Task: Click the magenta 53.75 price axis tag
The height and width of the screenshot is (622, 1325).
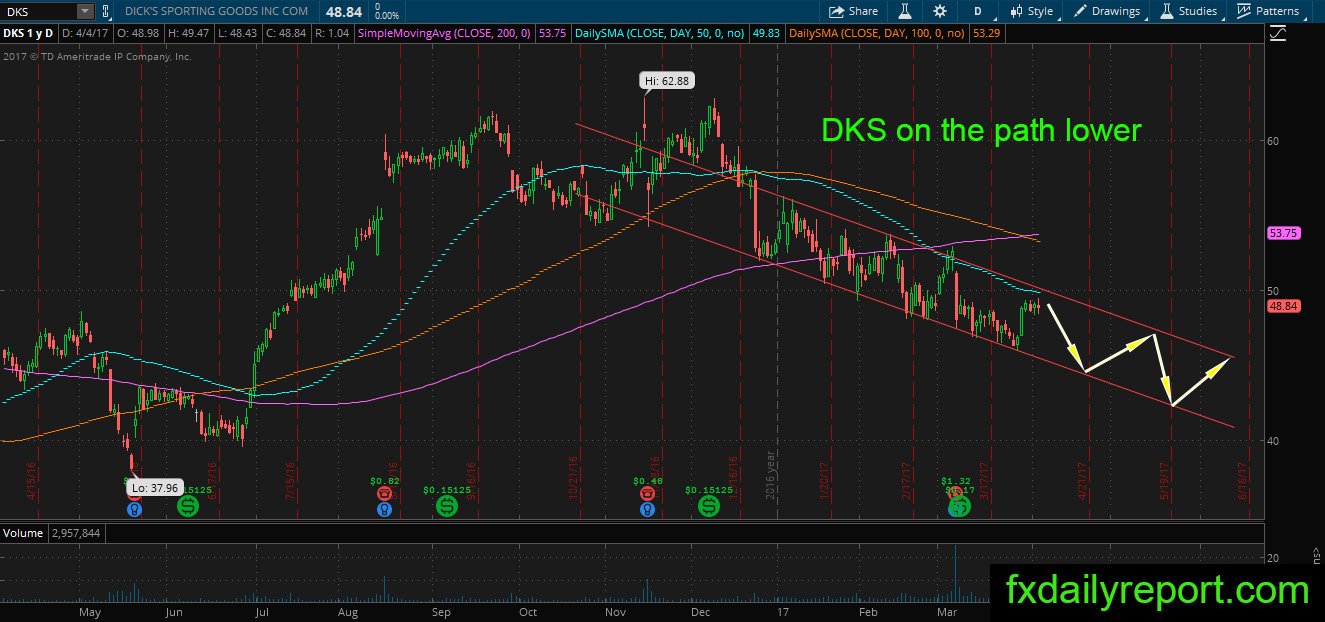Action: point(1283,233)
